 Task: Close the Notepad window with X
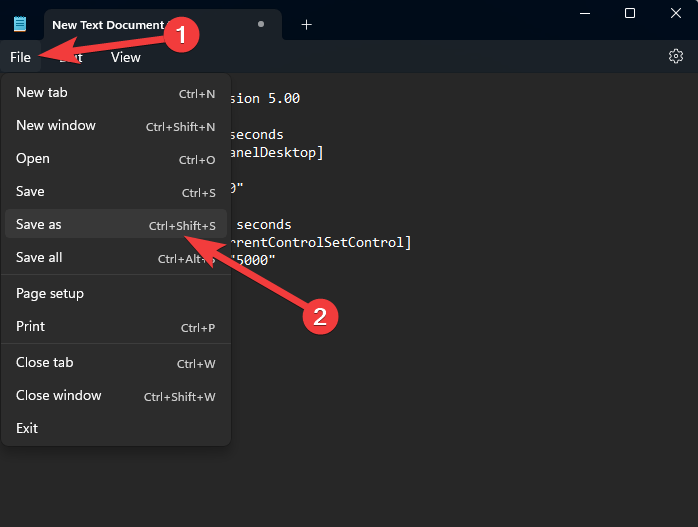[676, 13]
